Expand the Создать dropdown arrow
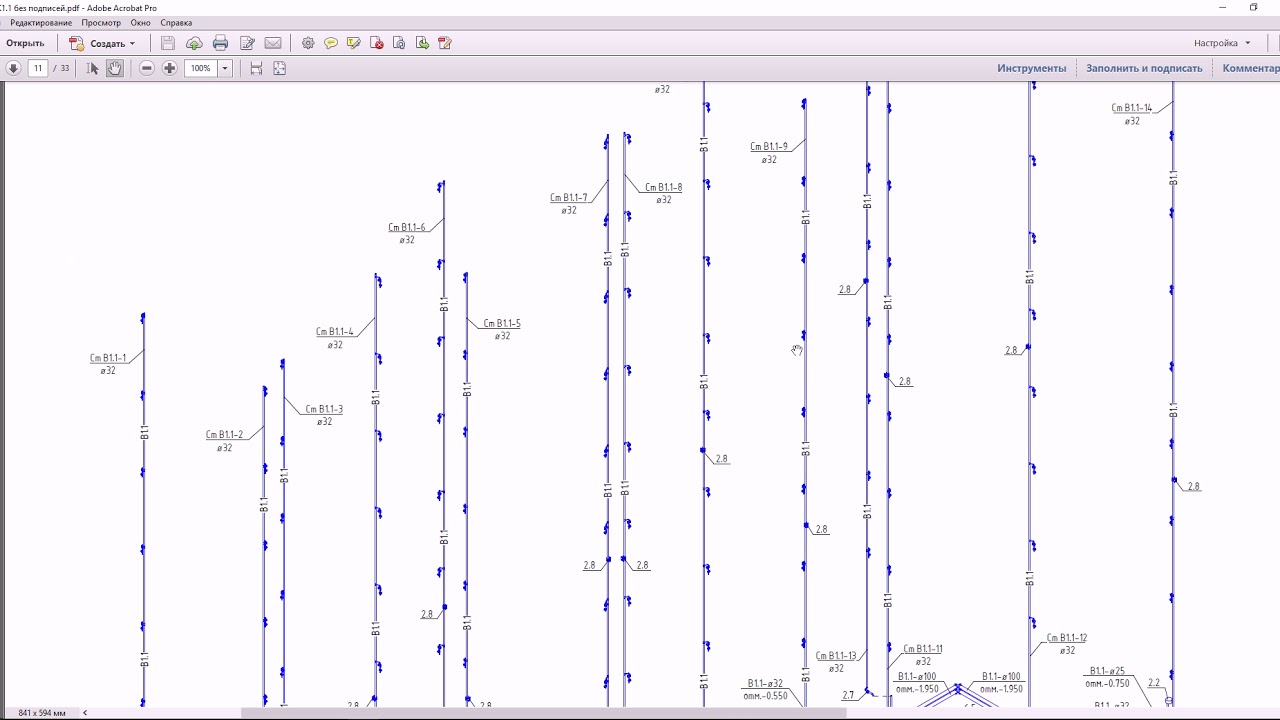1280x720 pixels. (x=132, y=44)
